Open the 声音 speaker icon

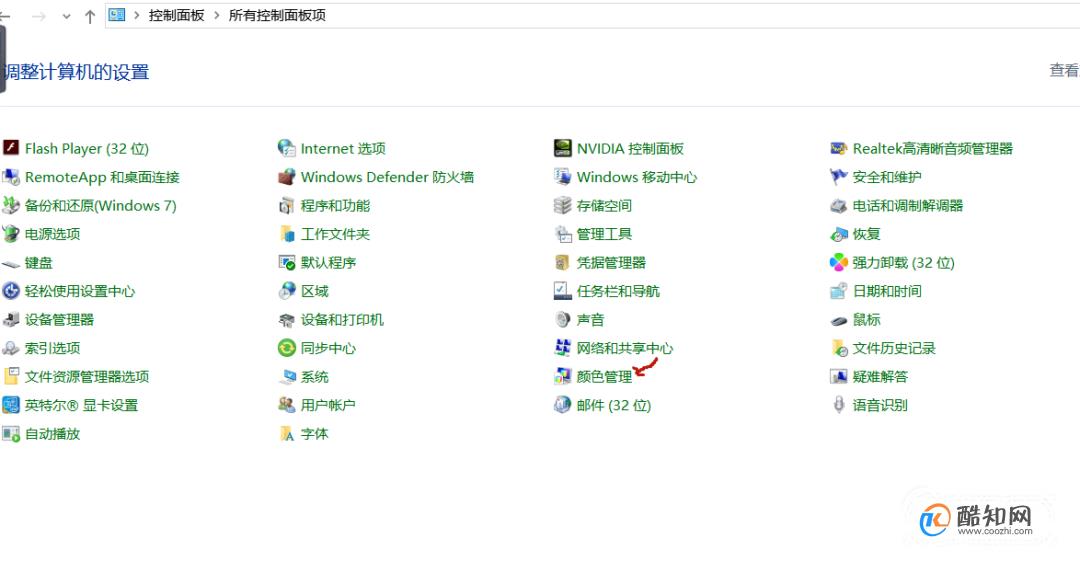563,320
